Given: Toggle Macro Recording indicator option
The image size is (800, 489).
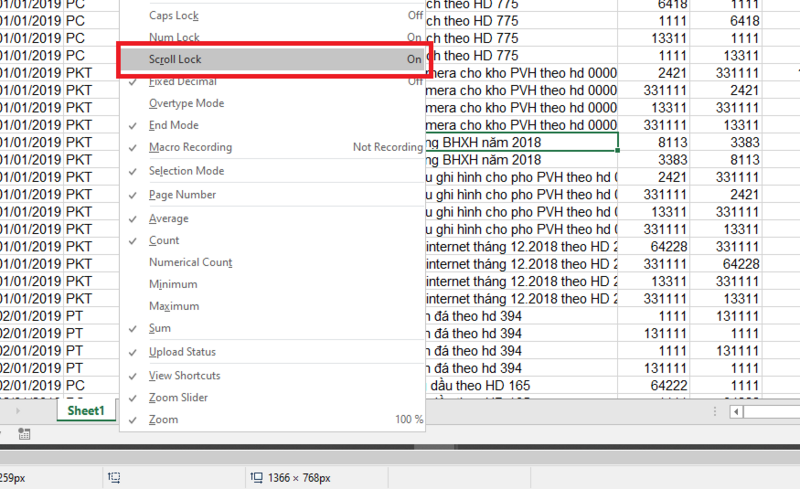Looking at the screenshot, I should [x=272, y=147].
